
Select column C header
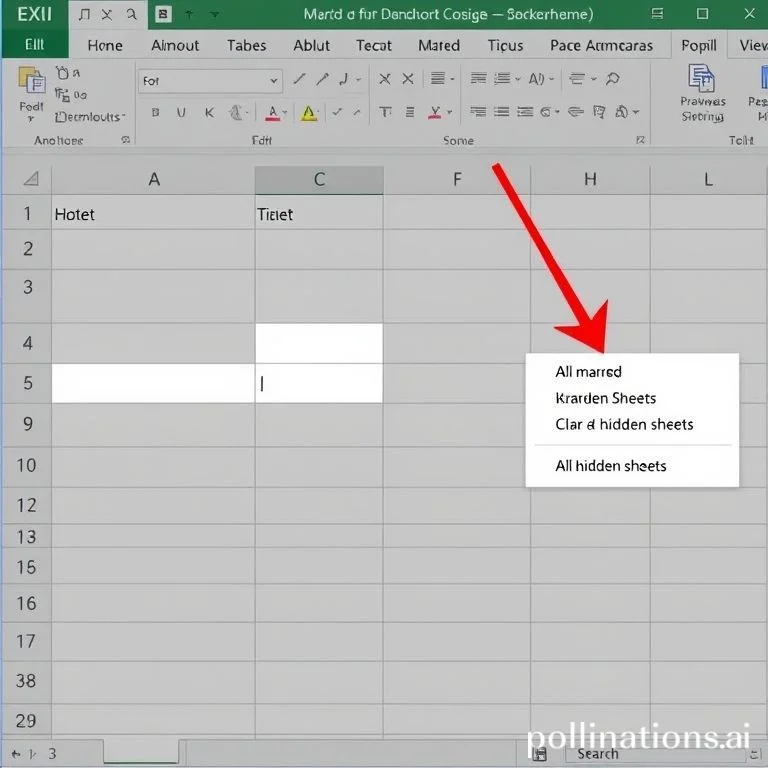[319, 180]
